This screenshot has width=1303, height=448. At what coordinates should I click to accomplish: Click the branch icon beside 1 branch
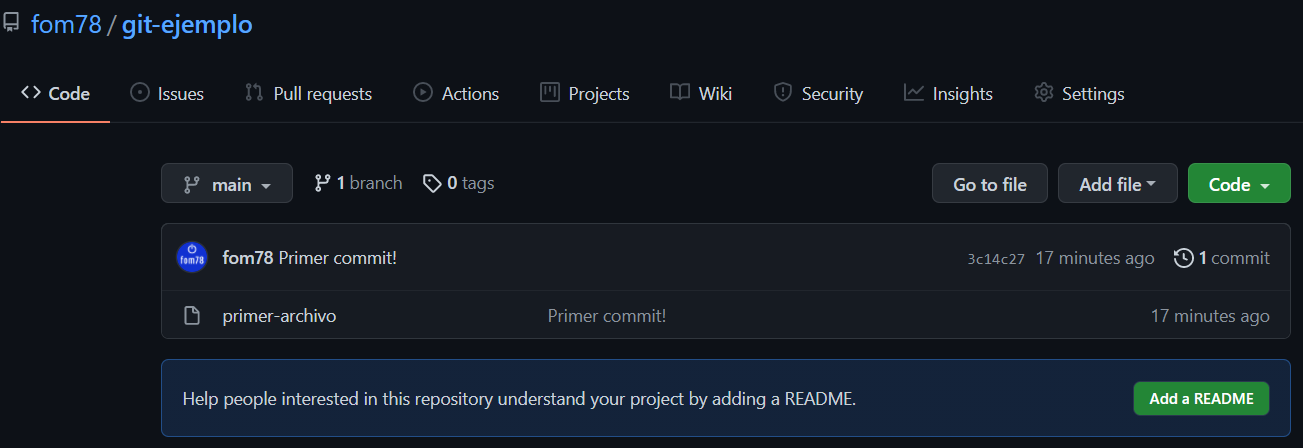pyautogui.click(x=322, y=183)
